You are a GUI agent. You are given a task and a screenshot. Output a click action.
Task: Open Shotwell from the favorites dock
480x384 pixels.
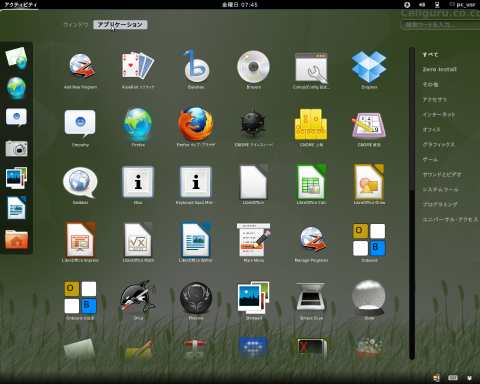[16, 178]
